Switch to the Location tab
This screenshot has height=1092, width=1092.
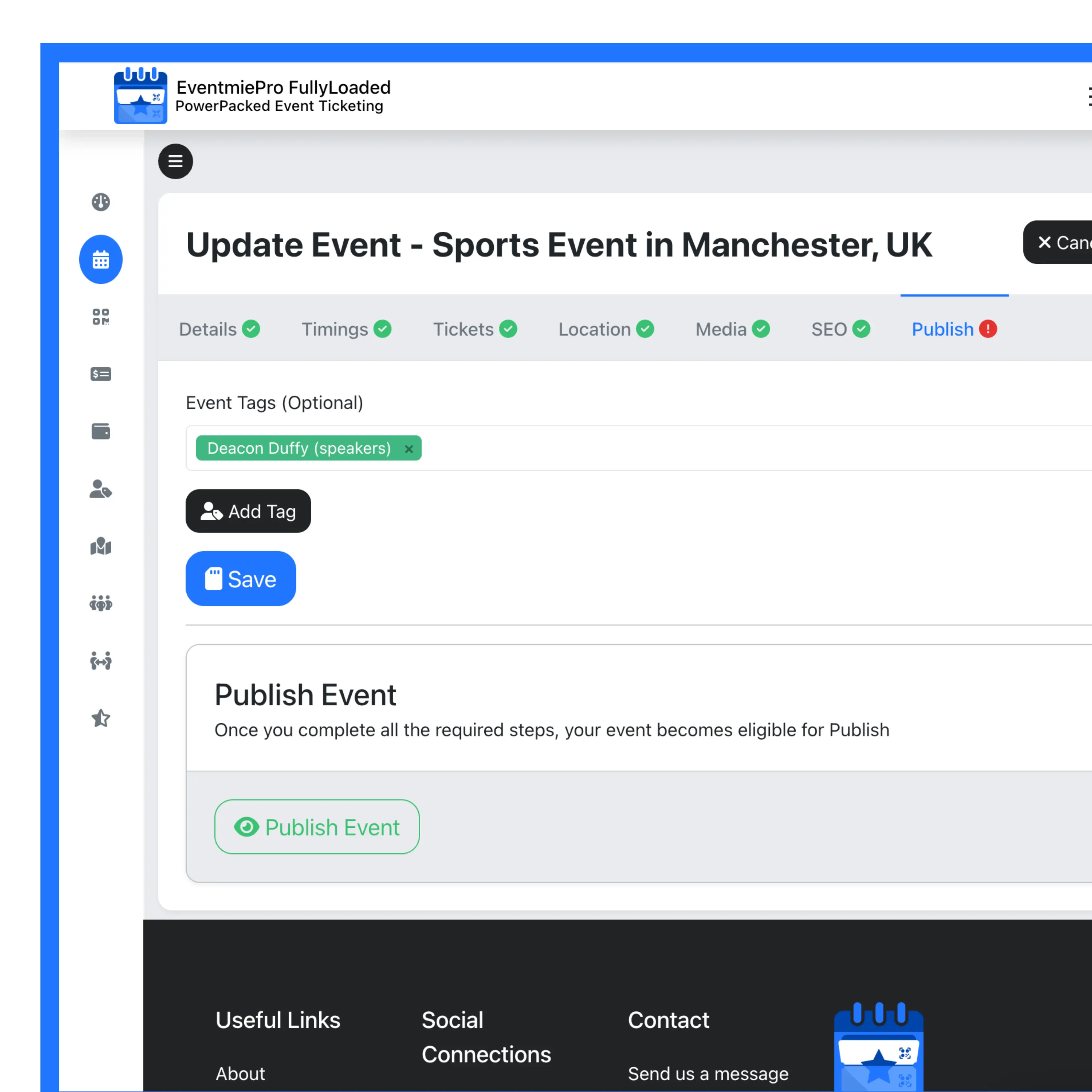tap(606, 329)
